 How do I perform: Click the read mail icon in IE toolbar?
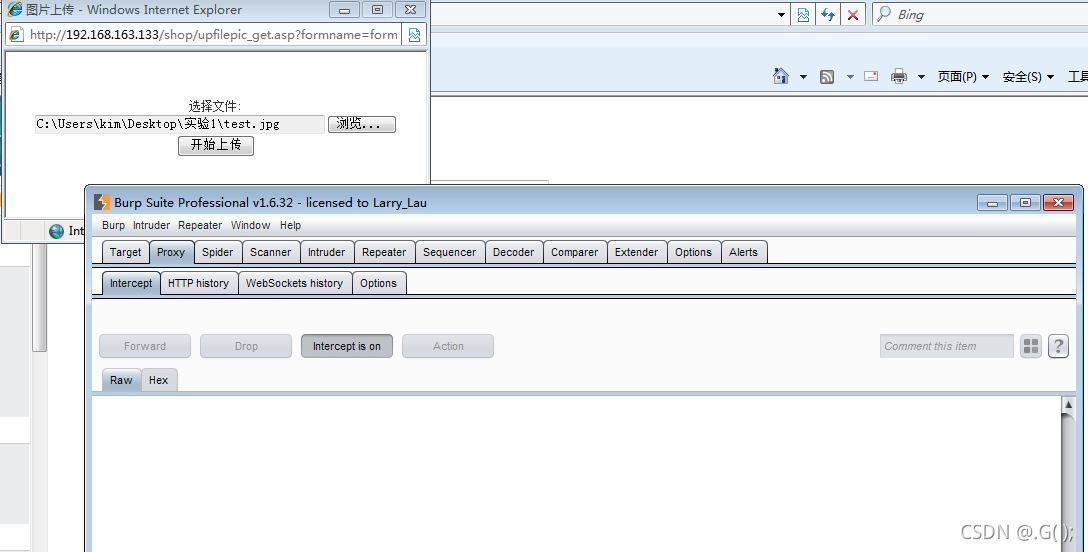point(871,76)
